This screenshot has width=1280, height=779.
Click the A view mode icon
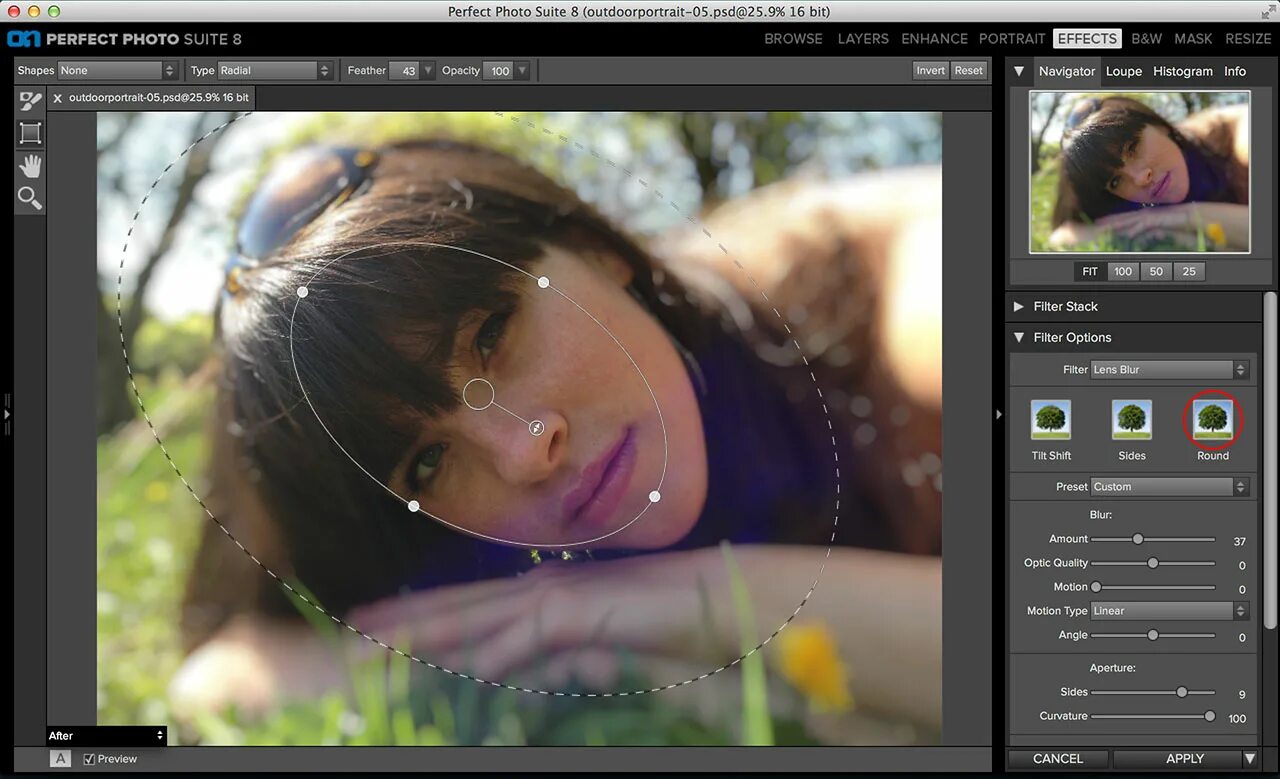click(x=61, y=759)
